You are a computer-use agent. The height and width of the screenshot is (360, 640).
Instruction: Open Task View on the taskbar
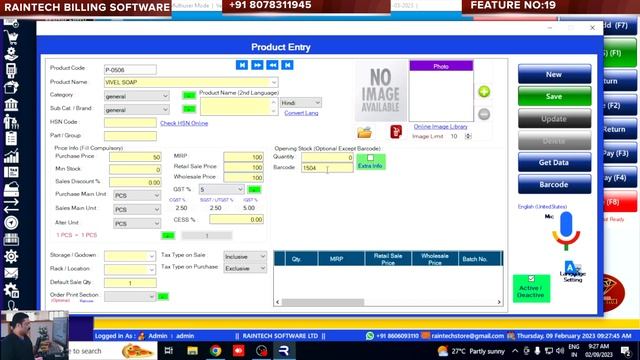click(x=169, y=351)
